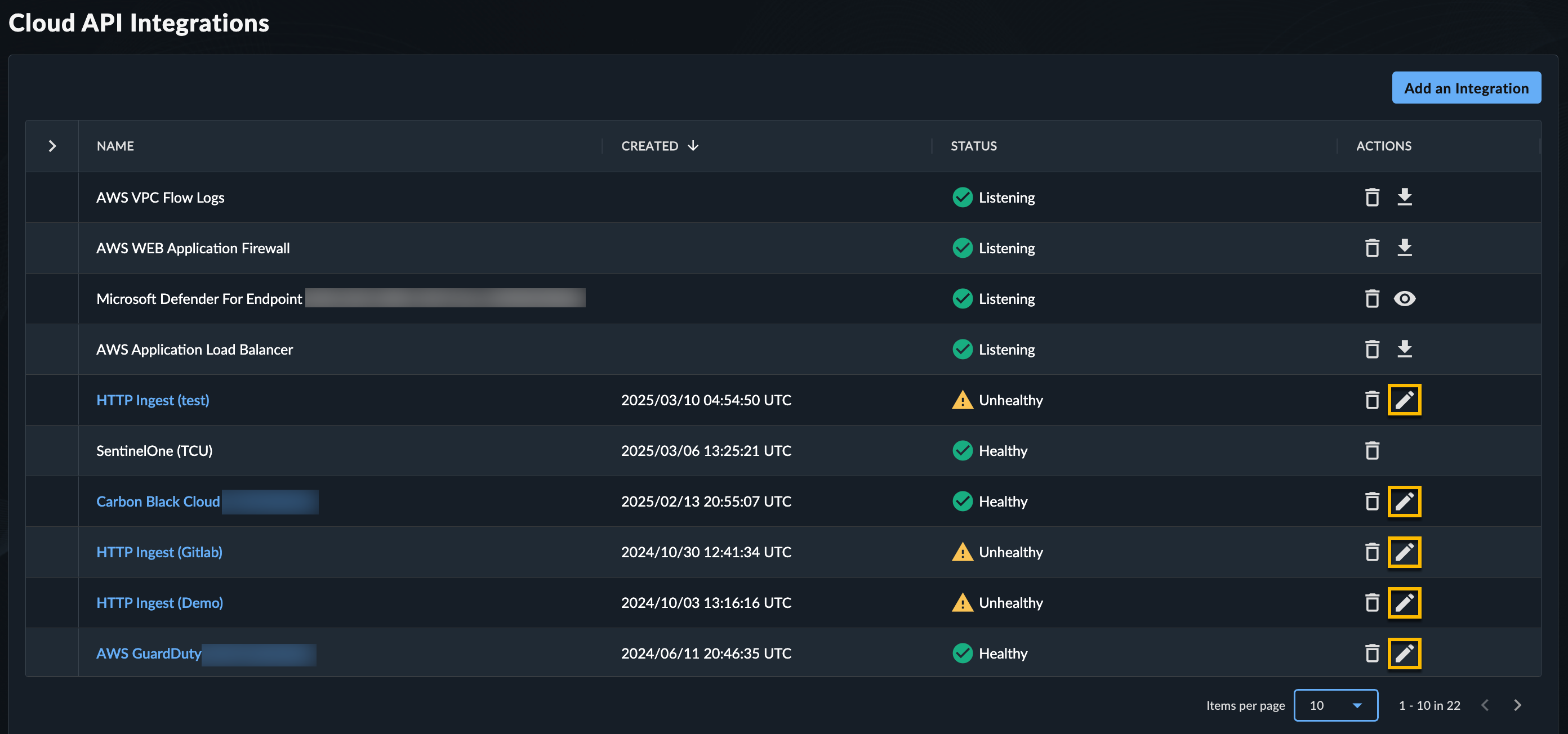Click the 2025/03/10 04:54:50 UTC date
This screenshot has width=1568, height=734.
pyautogui.click(x=706, y=400)
